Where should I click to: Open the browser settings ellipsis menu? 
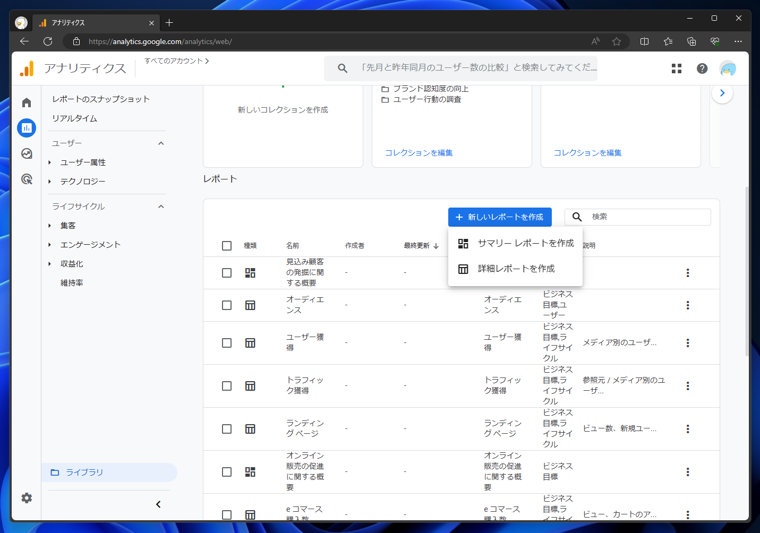738,42
